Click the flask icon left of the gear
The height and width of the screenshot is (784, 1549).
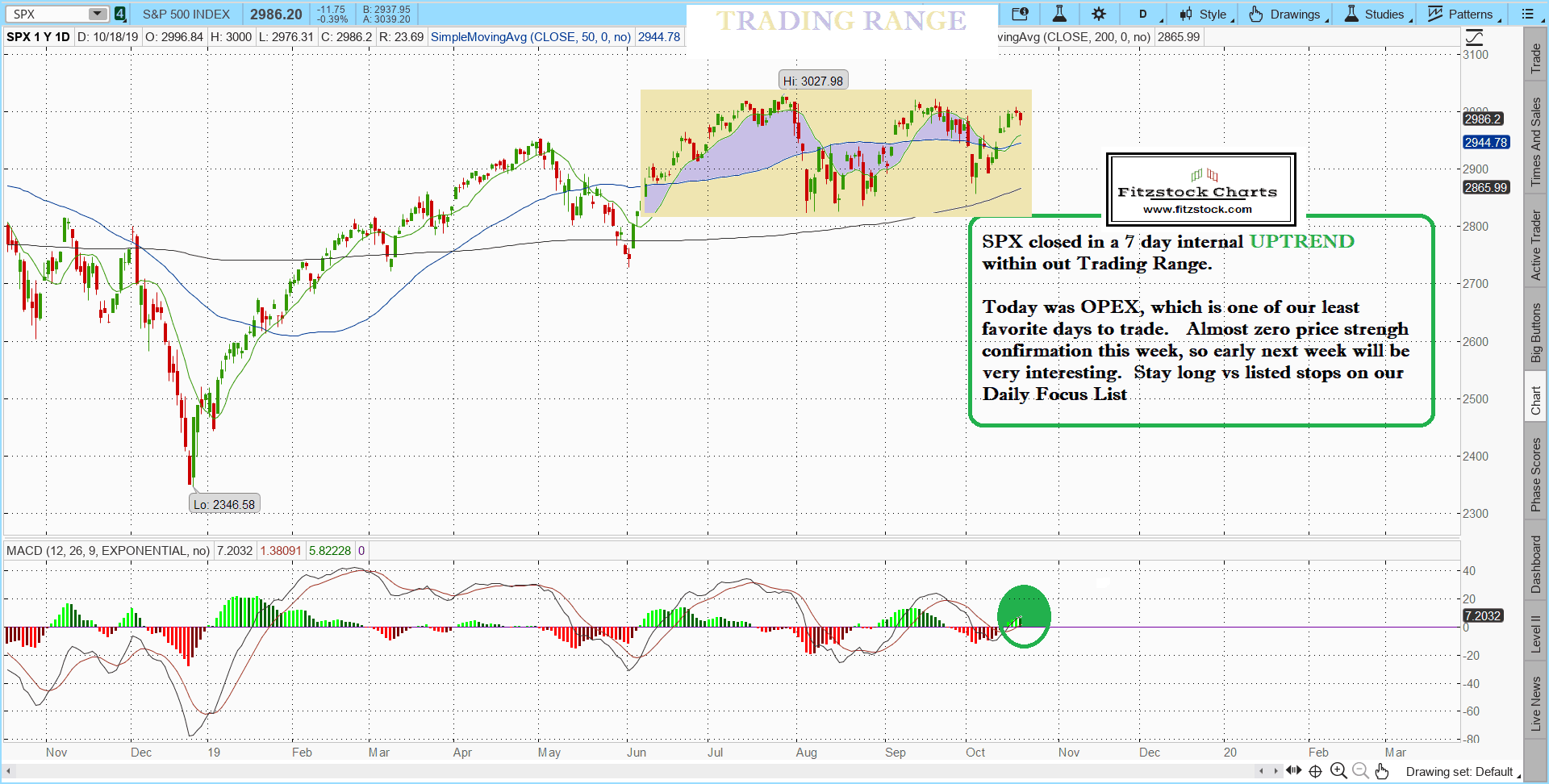click(1059, 14)
